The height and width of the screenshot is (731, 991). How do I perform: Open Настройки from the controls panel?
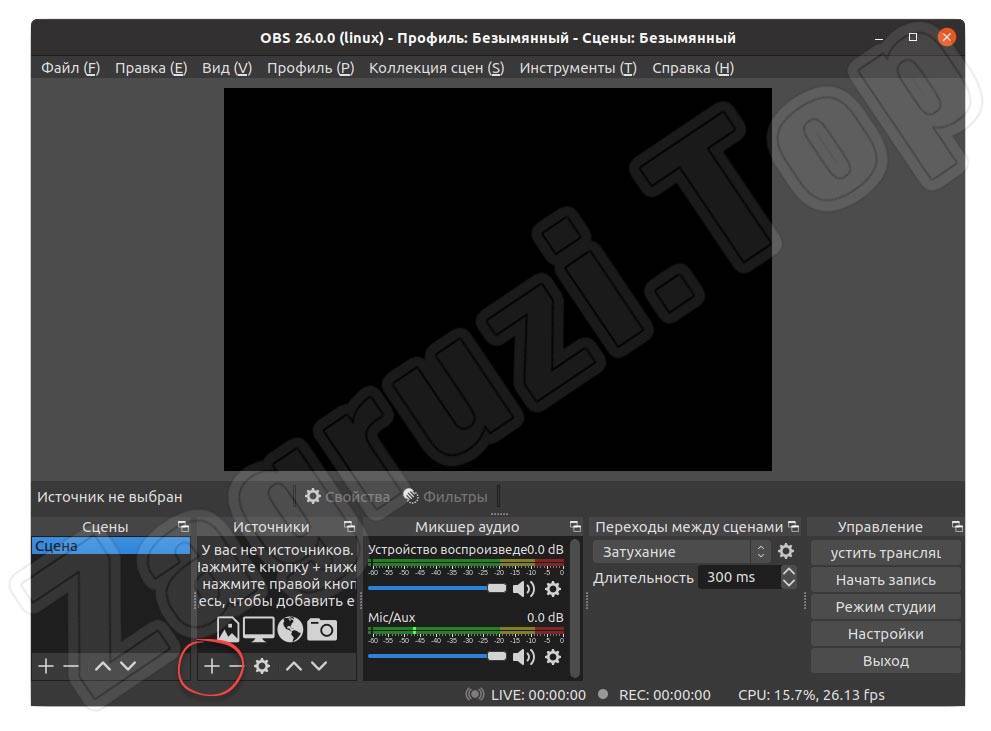tap(885, 634)
